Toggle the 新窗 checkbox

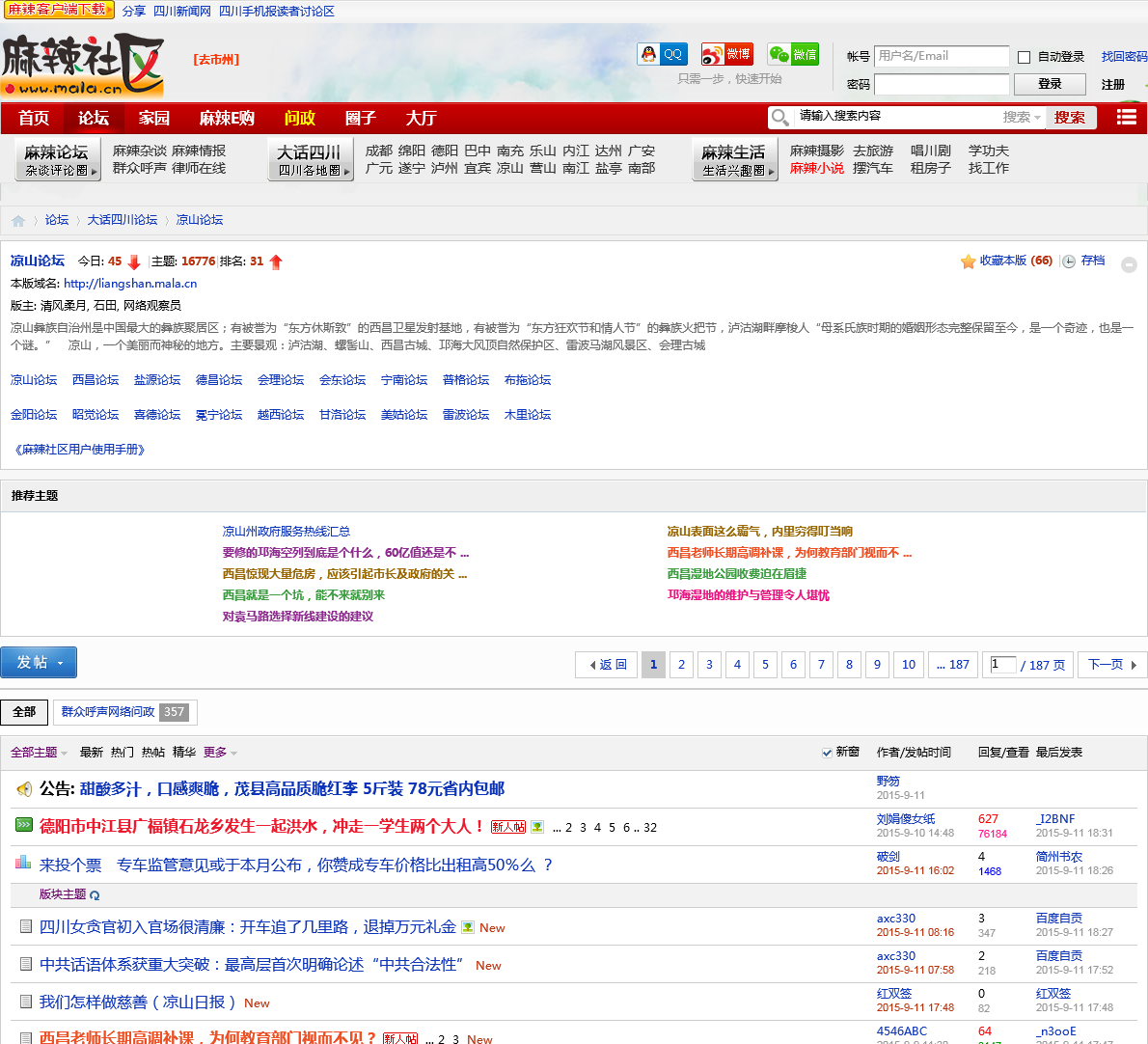pyautogui.click(x=827, y=753)
